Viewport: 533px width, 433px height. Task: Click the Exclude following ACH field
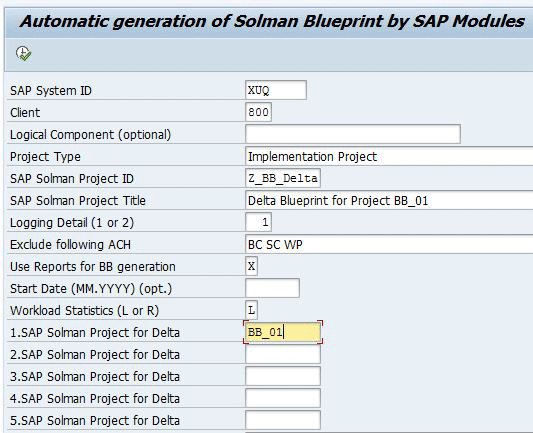[x=389, y=244]
